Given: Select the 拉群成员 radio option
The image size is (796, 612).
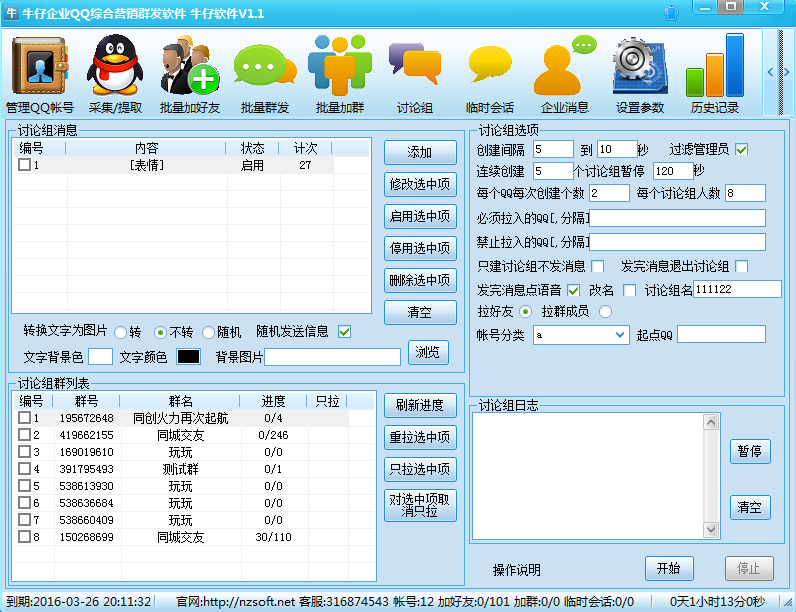Looking at the screenshot, I should tap(605, 312).
